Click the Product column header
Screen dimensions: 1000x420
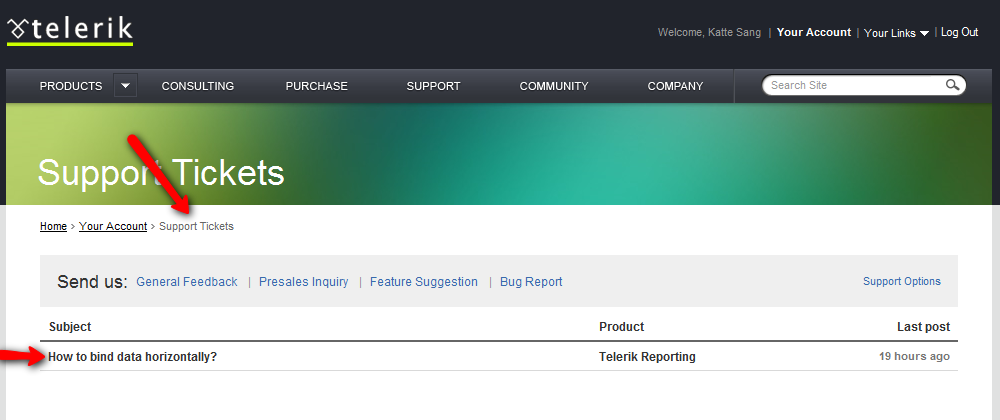tap(622, 327)
